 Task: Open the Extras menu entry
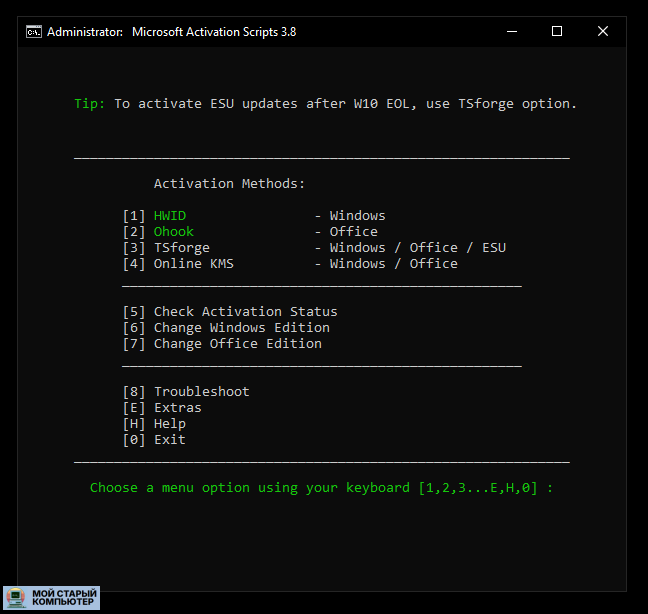[177, 408]
